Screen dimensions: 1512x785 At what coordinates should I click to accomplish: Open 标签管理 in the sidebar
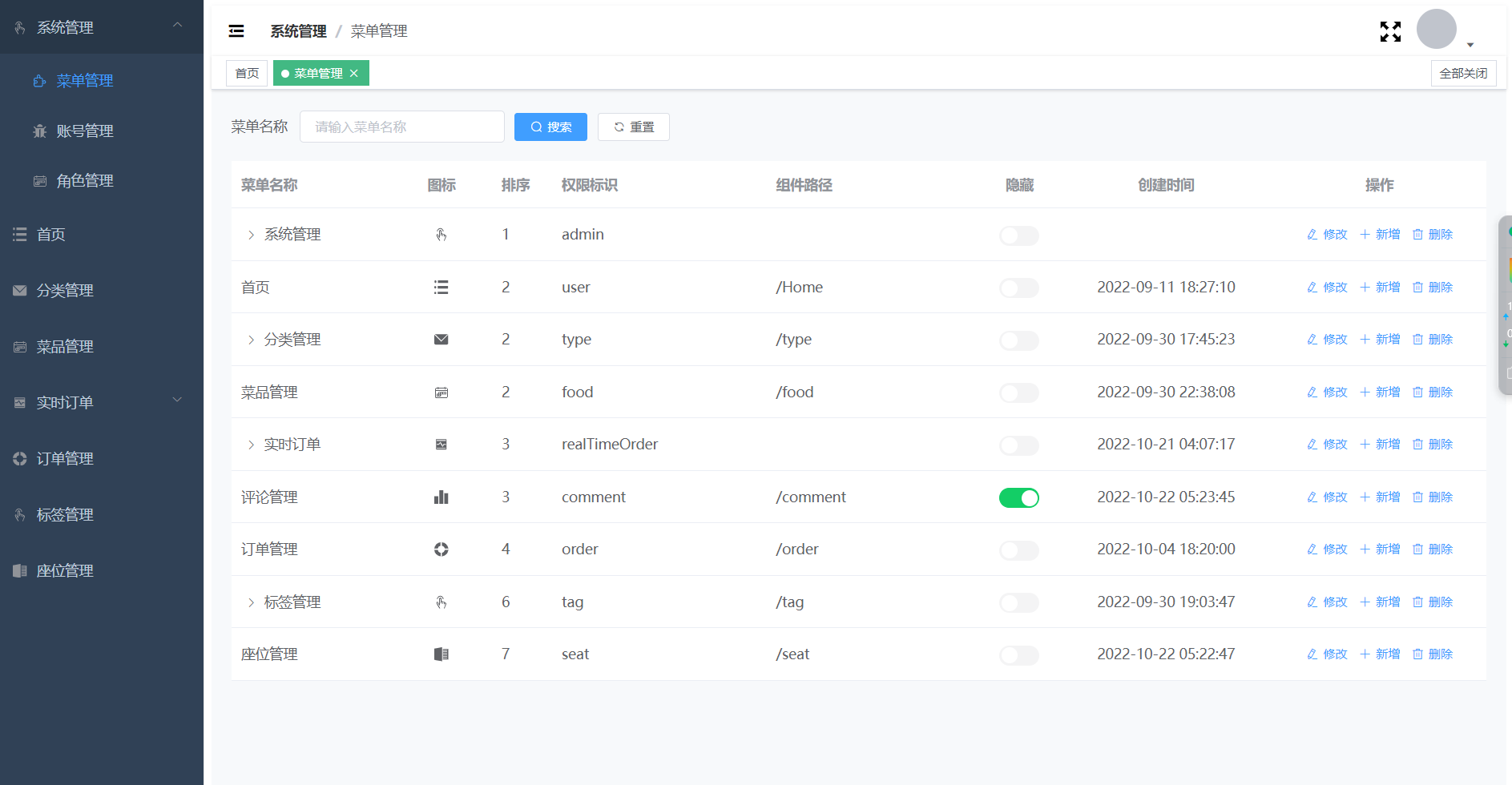pyautogui.click(x=102, y=514)
